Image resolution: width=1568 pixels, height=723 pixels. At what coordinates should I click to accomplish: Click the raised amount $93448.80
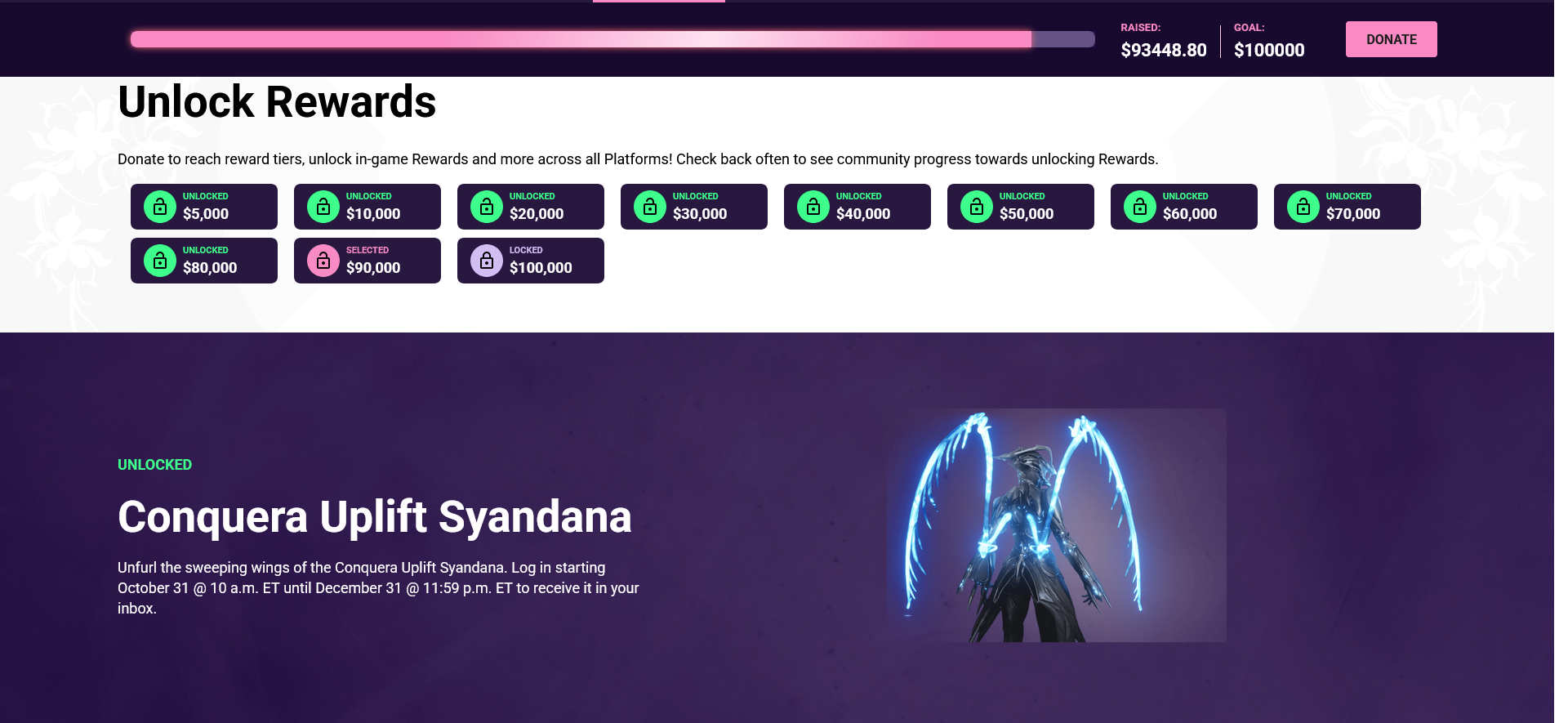coord(1164,50)
